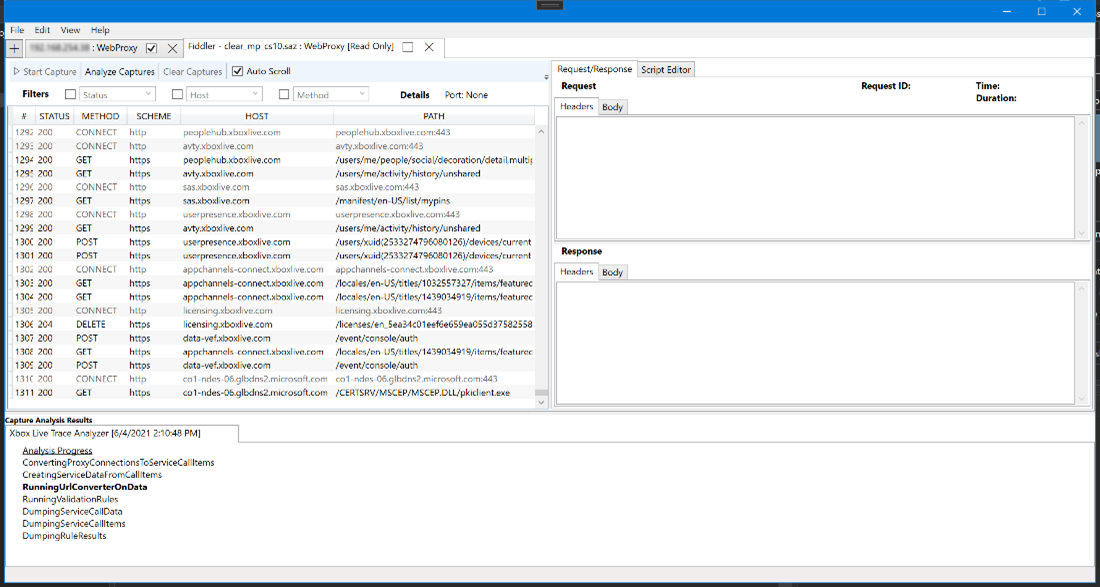Sort by the METHOD column header
1100x587 pixels.
click(x=100, y=116)
